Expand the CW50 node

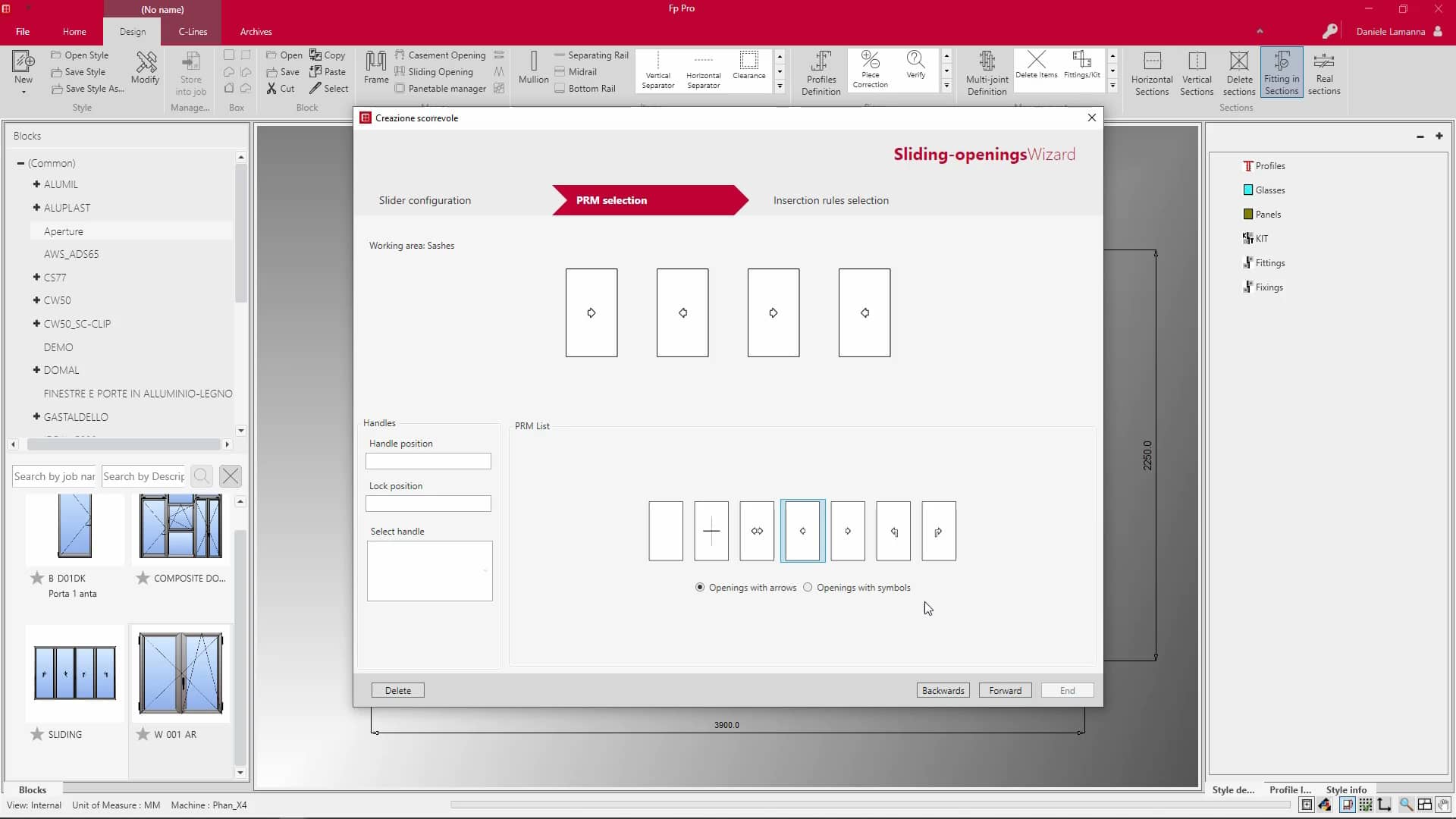(36, 300)
